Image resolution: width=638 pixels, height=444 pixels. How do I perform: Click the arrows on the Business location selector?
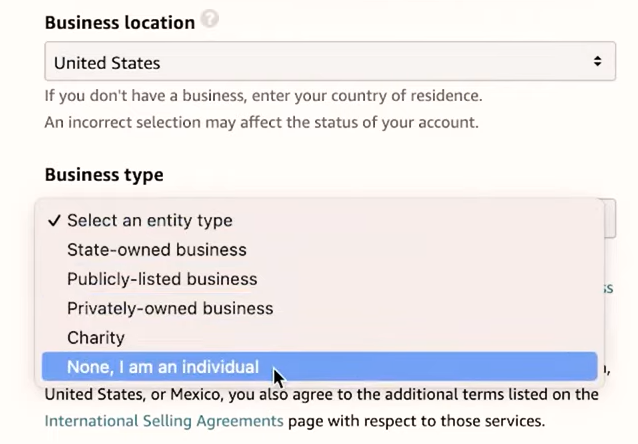coord(597,62)
